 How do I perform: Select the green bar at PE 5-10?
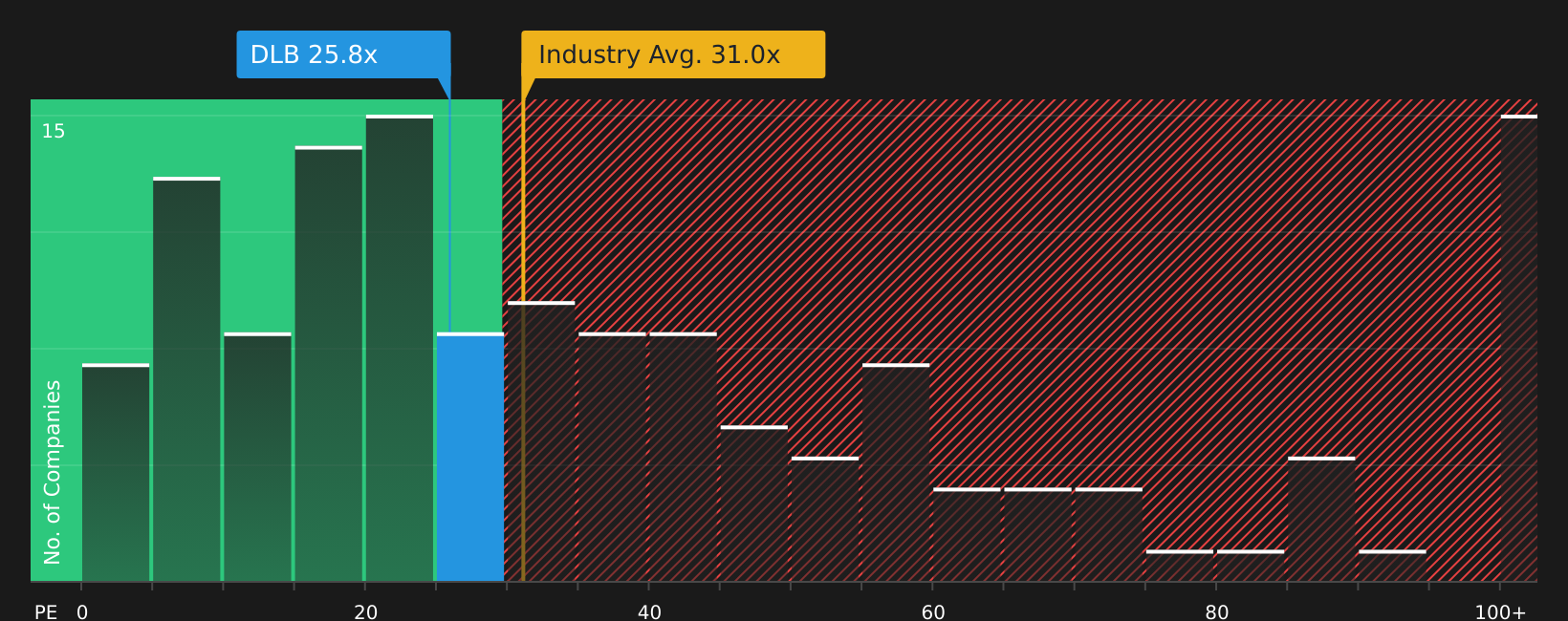click(x=186, y=379)
